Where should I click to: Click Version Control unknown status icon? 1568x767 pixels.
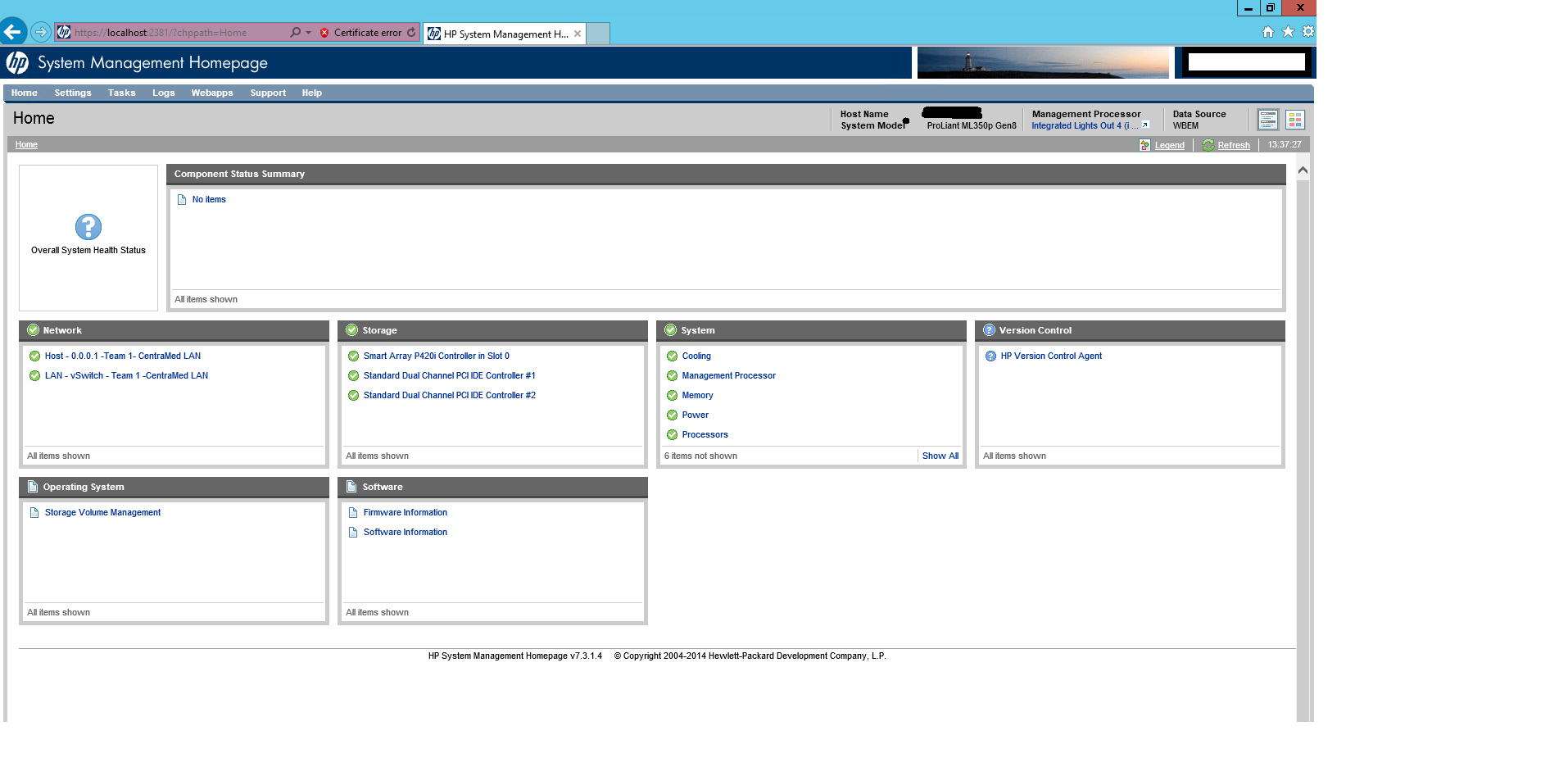click(x=989, y=330)
